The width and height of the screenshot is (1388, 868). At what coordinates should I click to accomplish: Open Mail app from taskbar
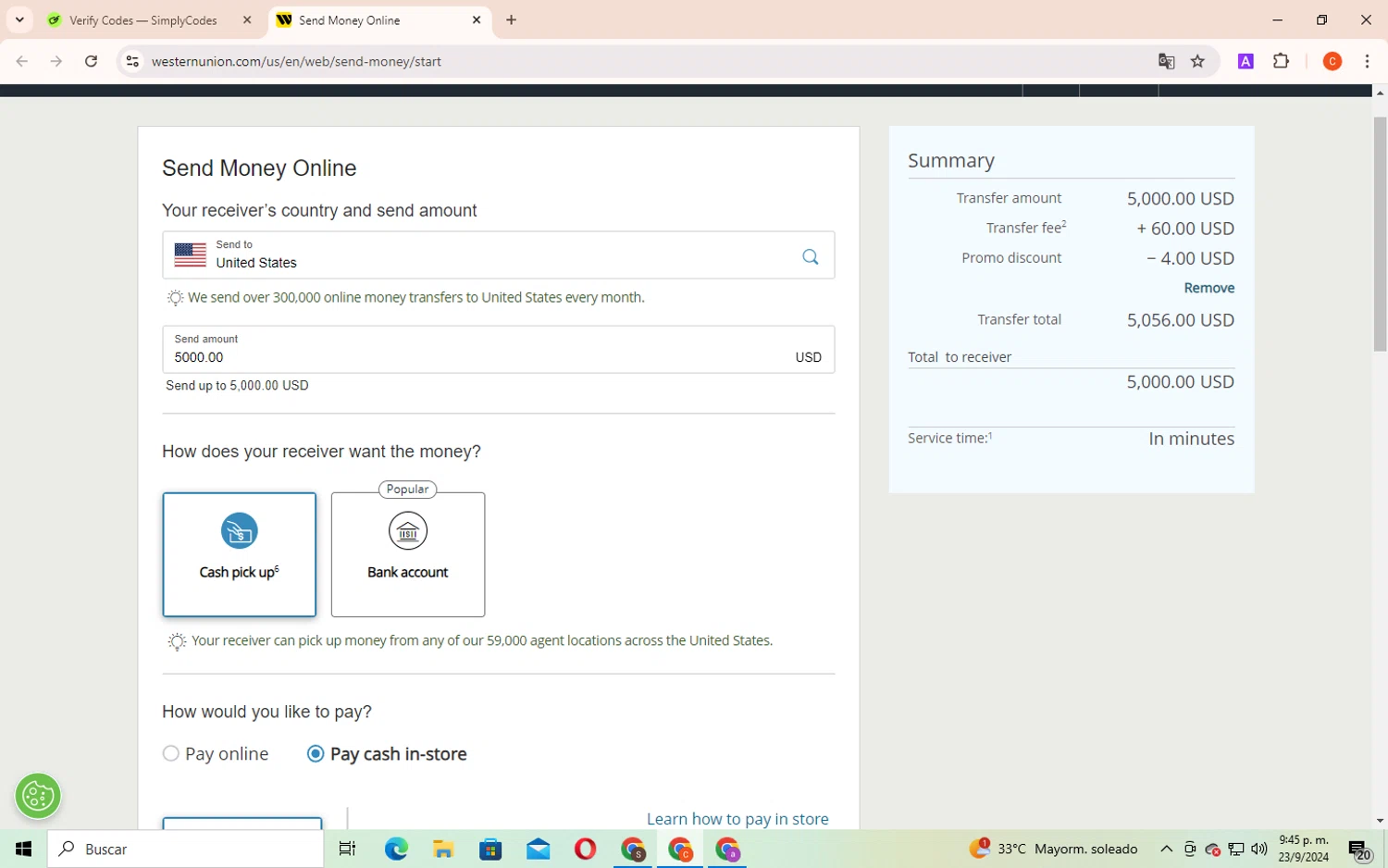tap(538, 849)
